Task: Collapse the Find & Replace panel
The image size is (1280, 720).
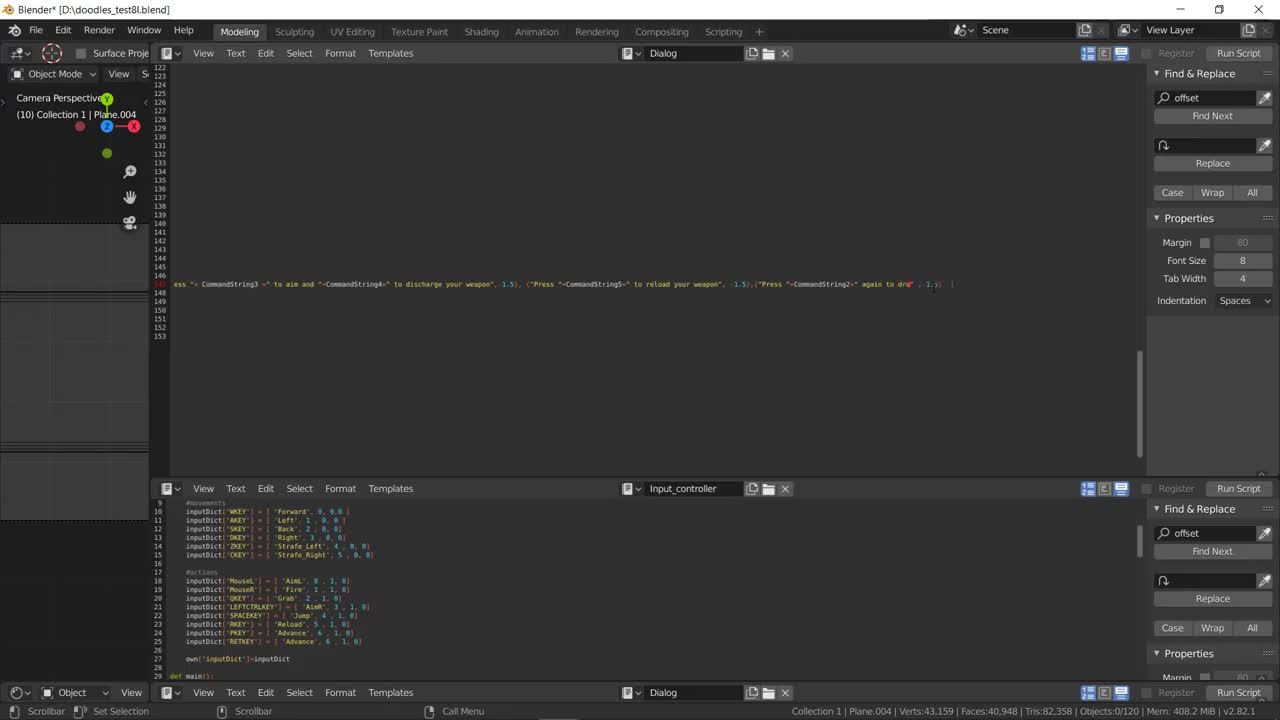Action: 1157,74
